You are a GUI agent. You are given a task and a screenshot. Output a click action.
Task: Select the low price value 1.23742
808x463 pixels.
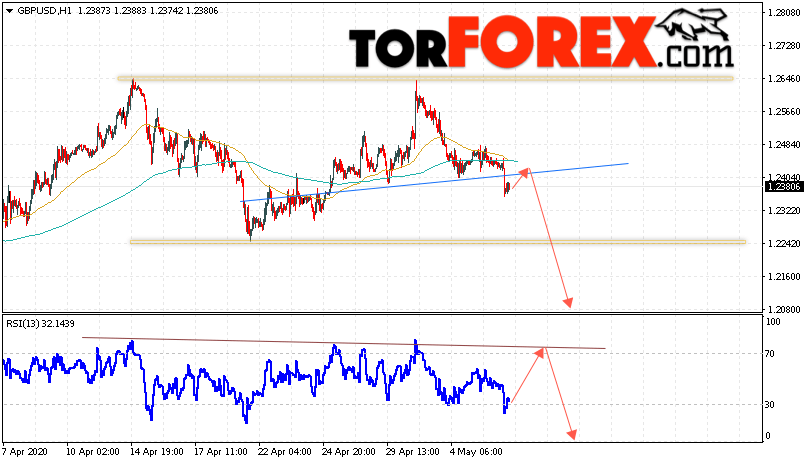tap(166, 11)
